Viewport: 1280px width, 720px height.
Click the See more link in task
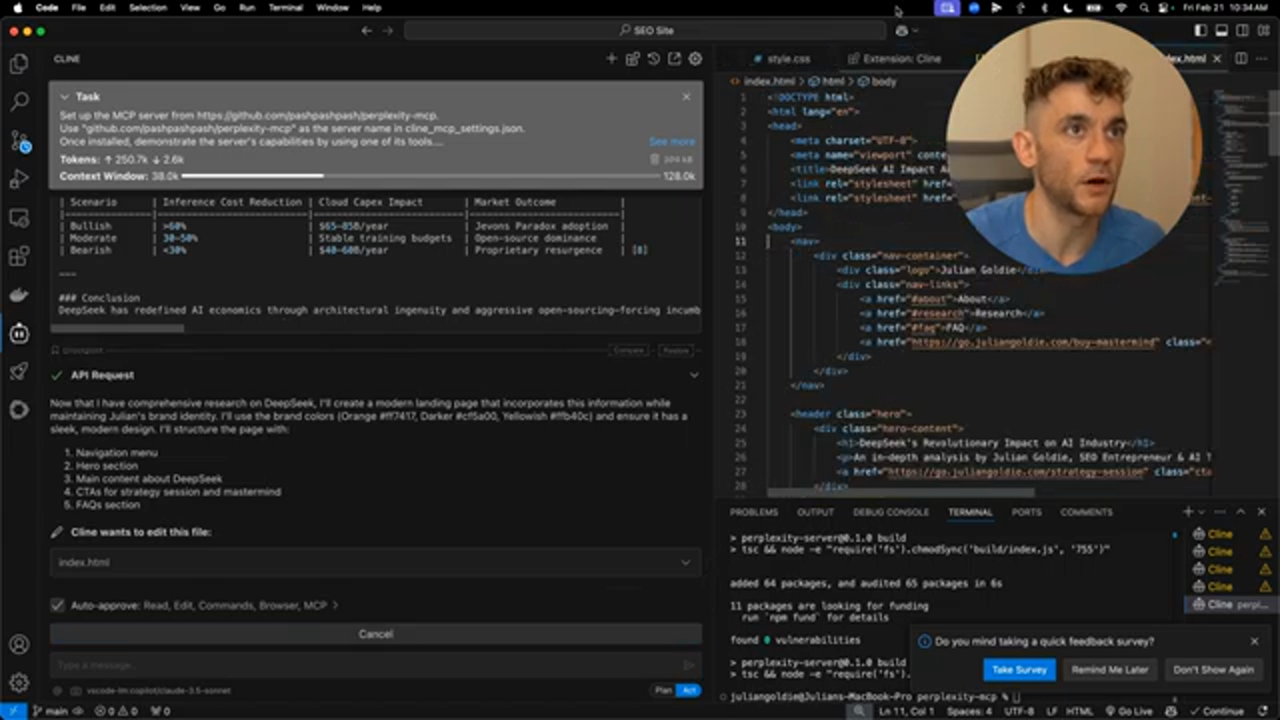pos(671,142)
